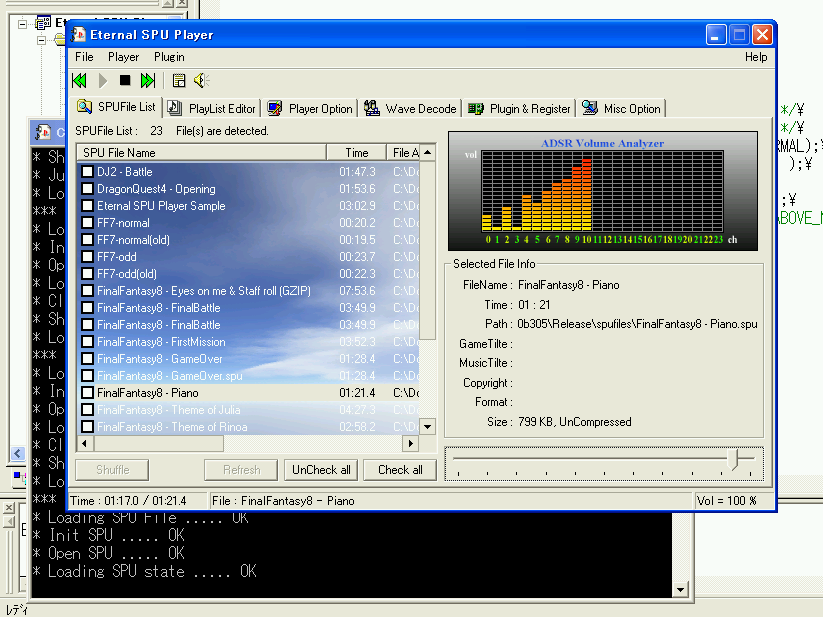Click the UnCheck all button
Screen dimensions: 823x617
point(321,470)
